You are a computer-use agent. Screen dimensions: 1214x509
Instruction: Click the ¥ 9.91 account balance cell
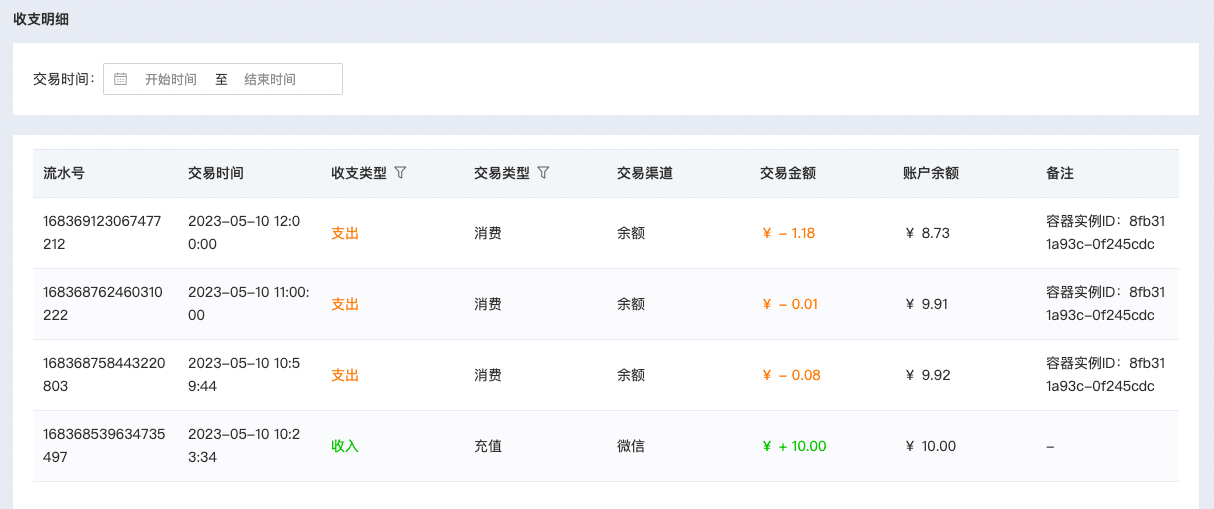(x=927, y=304)
